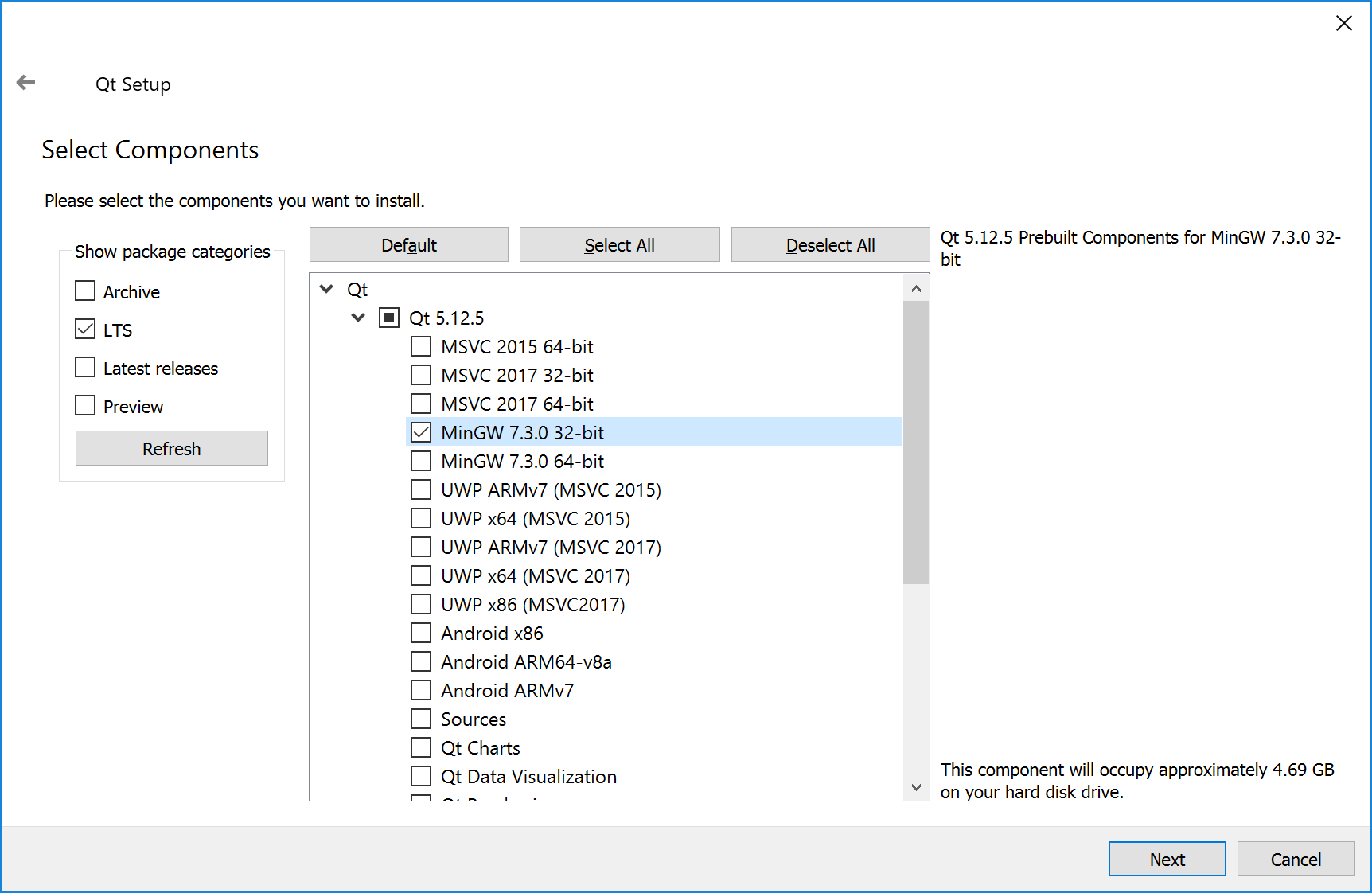Viewport: 1372px width, 893px height.
Task: Click the back arrow icon
Action: pyautogui.click(x=26, y=83)
